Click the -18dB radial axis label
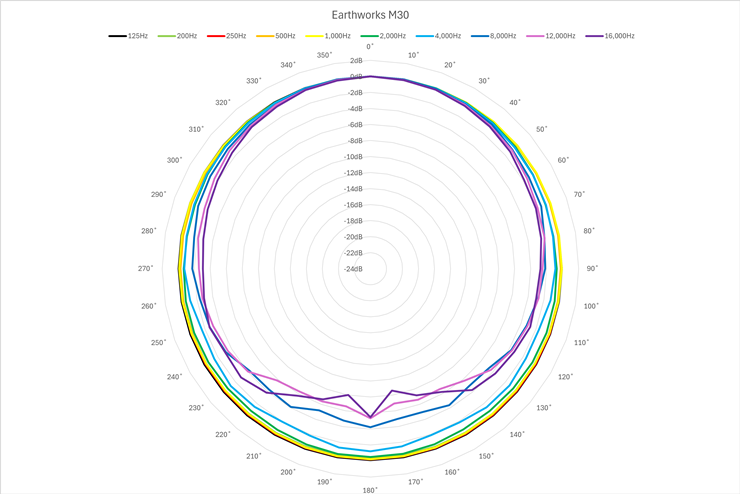The width and height of the screenshot is (740, 494). pyautogui.click(x=353, y=221)
